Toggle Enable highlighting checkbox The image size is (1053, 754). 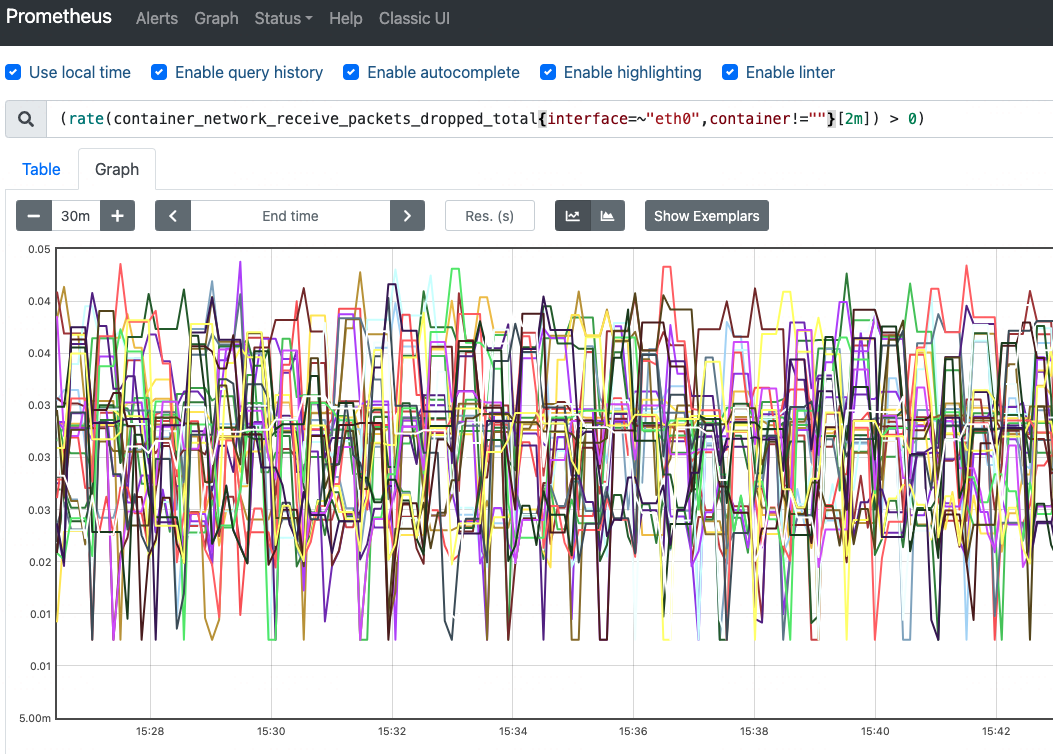click(x=548, y=72)
